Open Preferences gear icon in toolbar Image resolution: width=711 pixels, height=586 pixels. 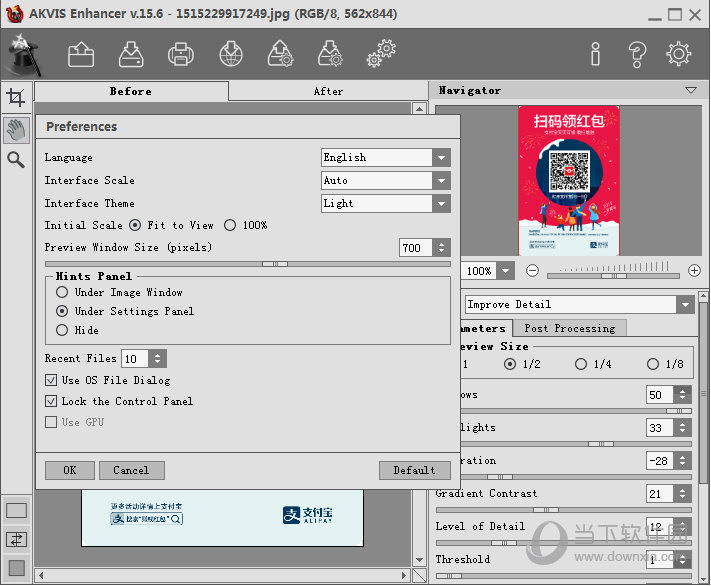678,54
